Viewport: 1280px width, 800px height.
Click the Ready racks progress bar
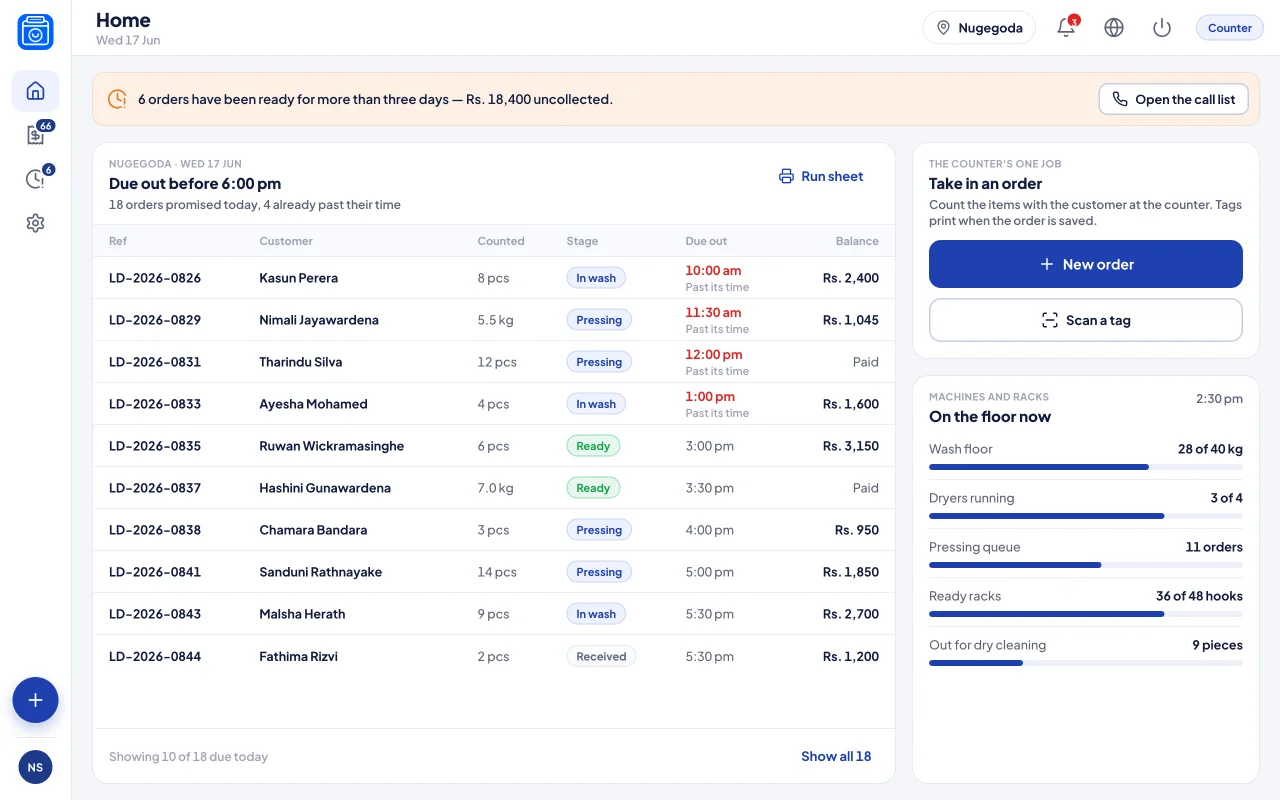1086,614
